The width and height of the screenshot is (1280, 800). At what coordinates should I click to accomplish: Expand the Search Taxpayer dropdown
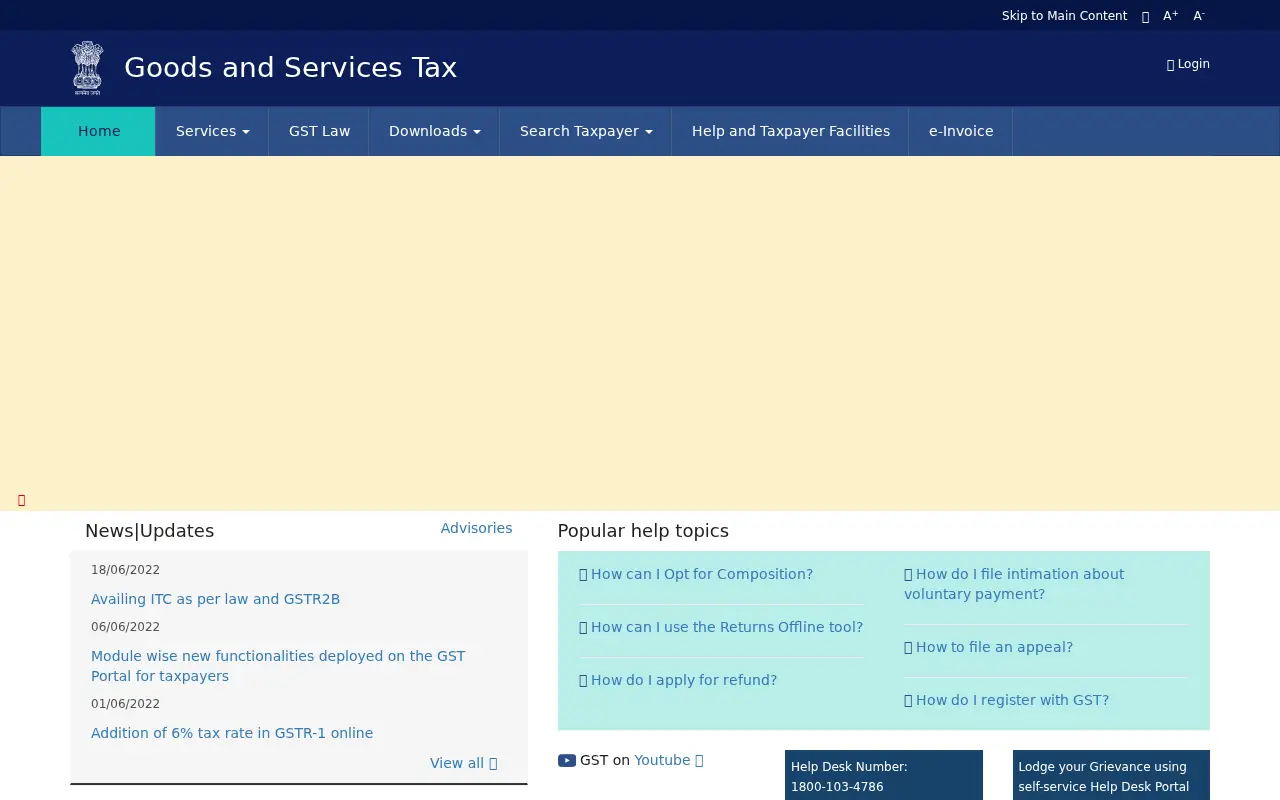[586, 131]
